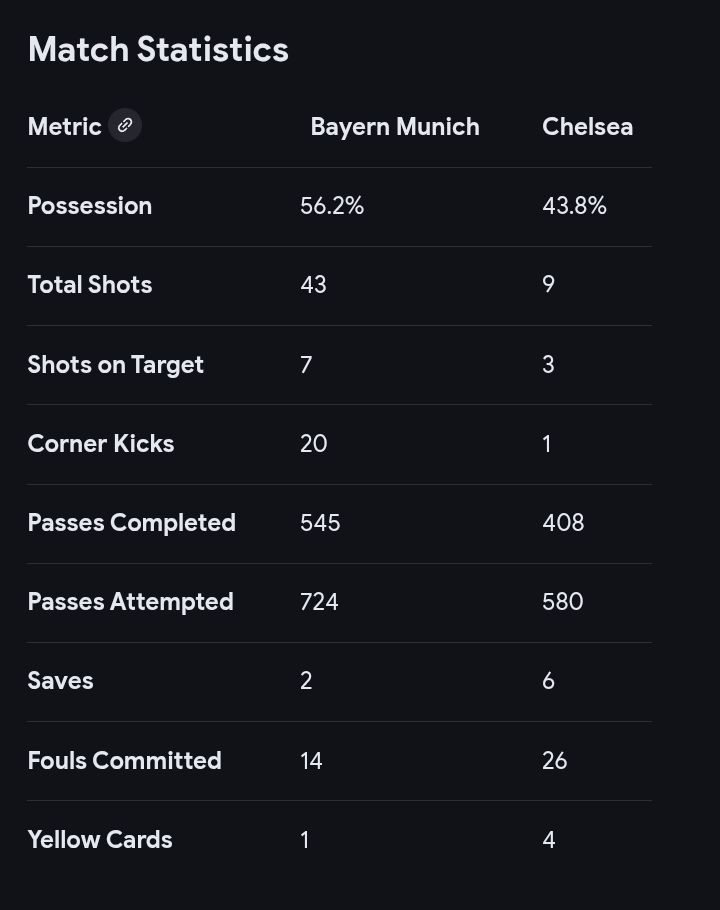Viewport: 720px width, 910px height.
Task: Click Chelsea possession value 43.8%
Action: 574,206
